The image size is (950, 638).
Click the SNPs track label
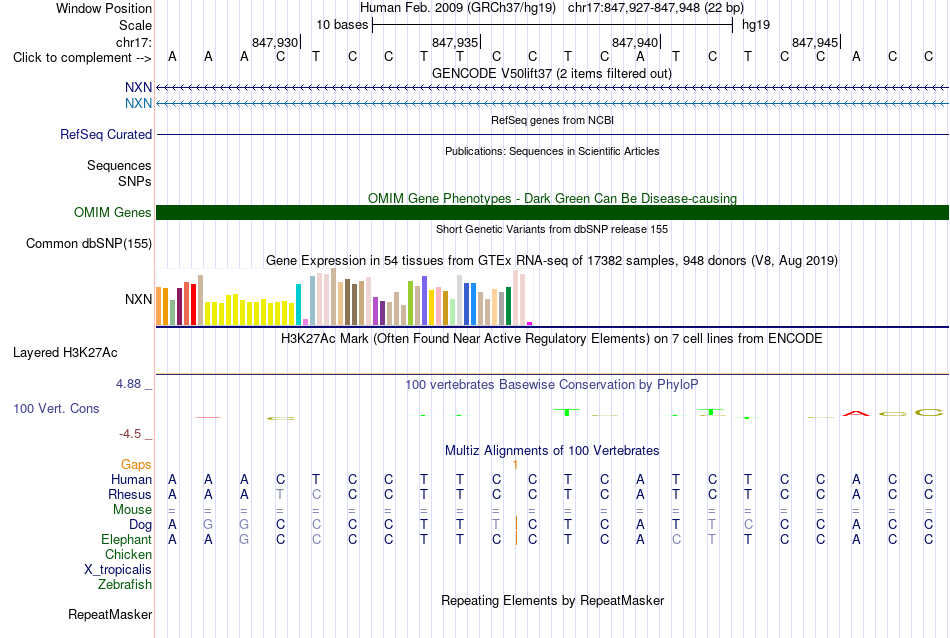(135, 181)
